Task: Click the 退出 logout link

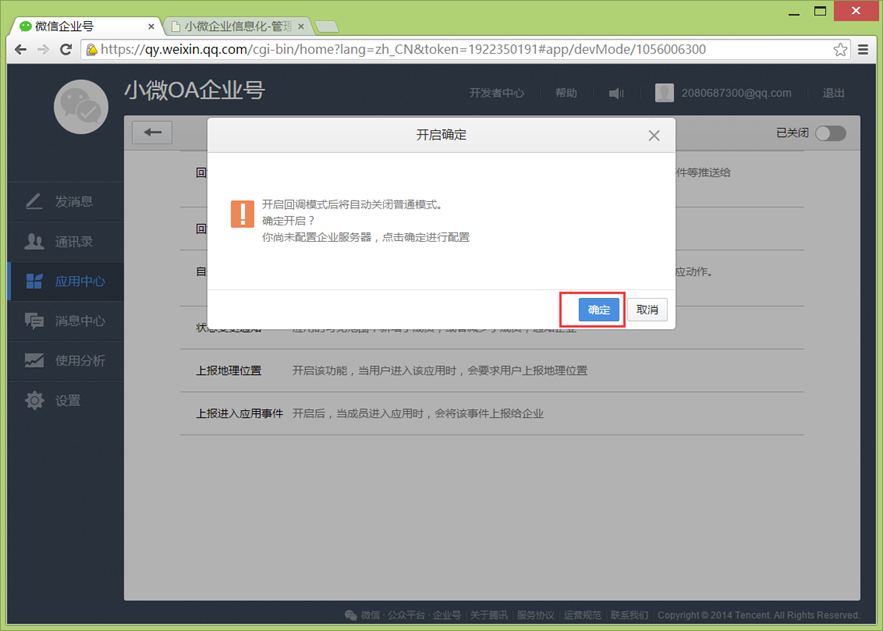Action: point(833,93)
